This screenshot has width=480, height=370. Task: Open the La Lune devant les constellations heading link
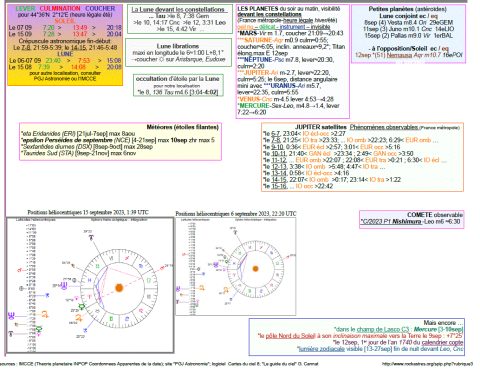(178, 9)
